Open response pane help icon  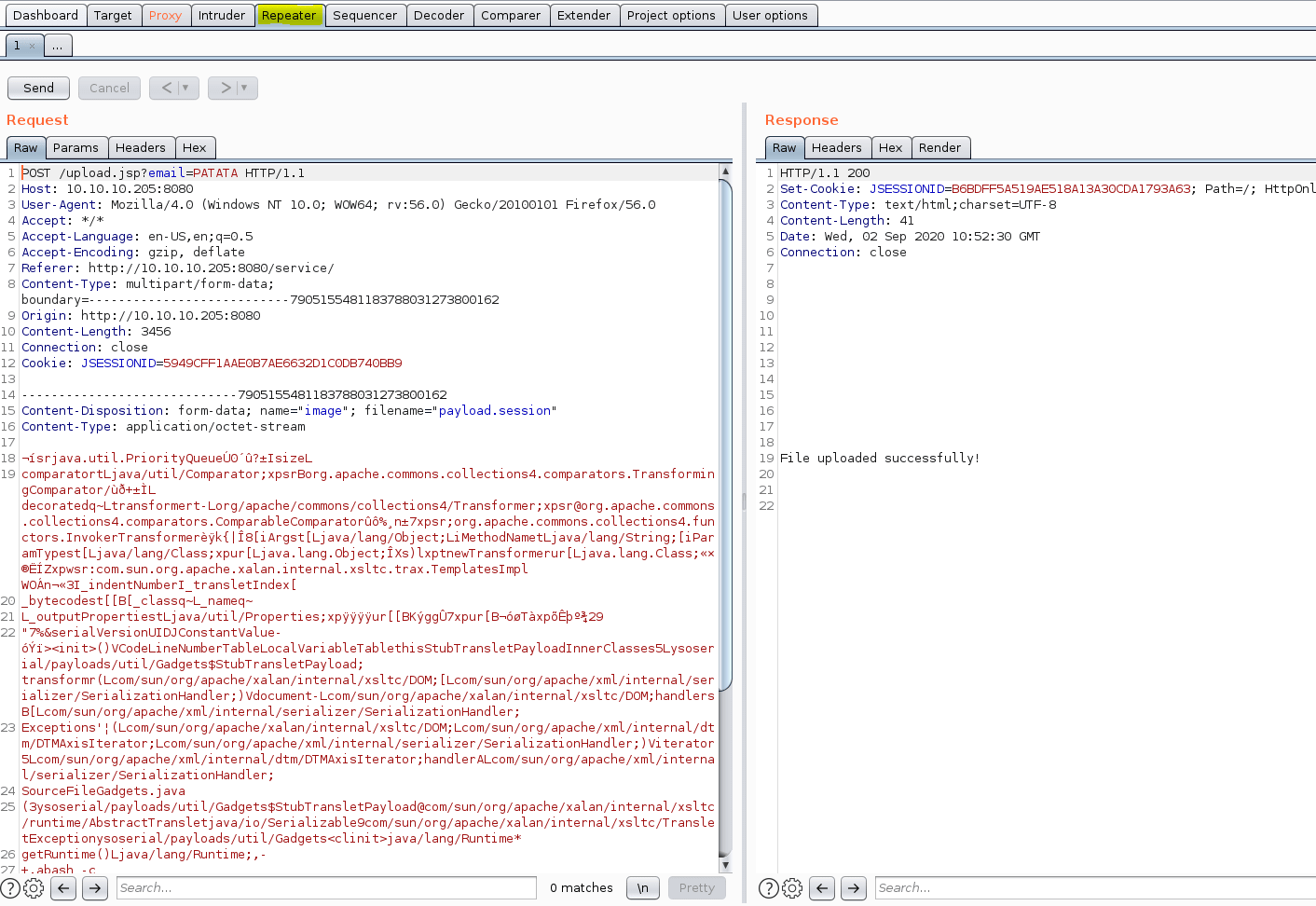pyautogui.click(x=768, y=888)
